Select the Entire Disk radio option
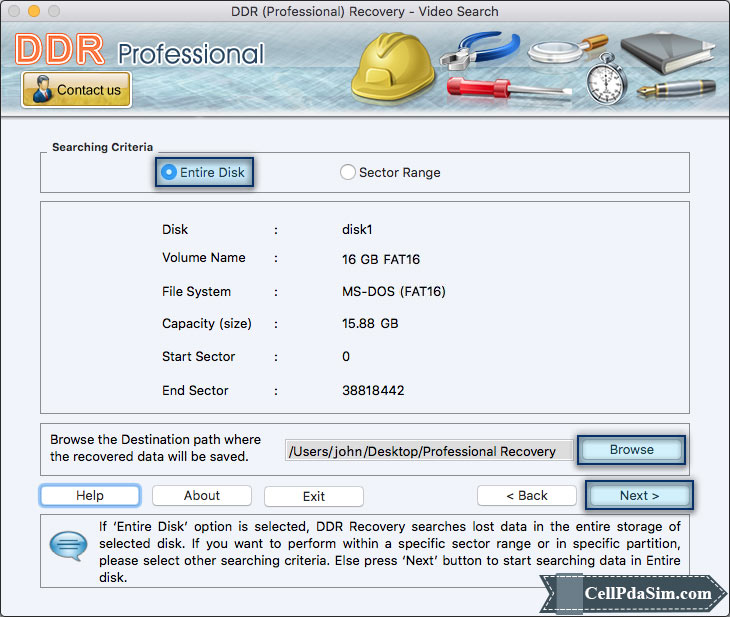Image resolution: width=730 pixels, height=617 pixels. click(203, 172)
